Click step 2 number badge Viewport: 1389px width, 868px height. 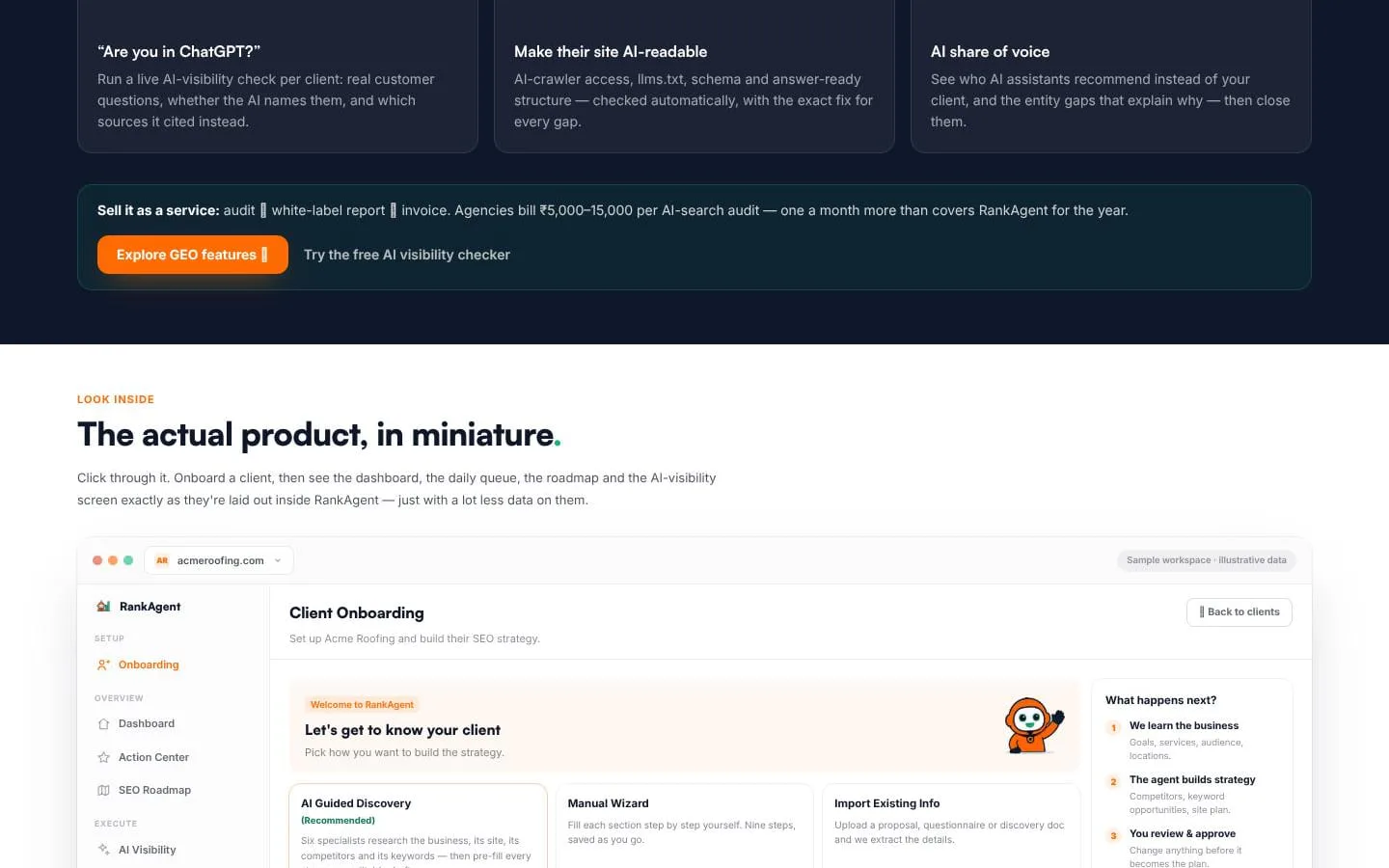pos(1113,782)
